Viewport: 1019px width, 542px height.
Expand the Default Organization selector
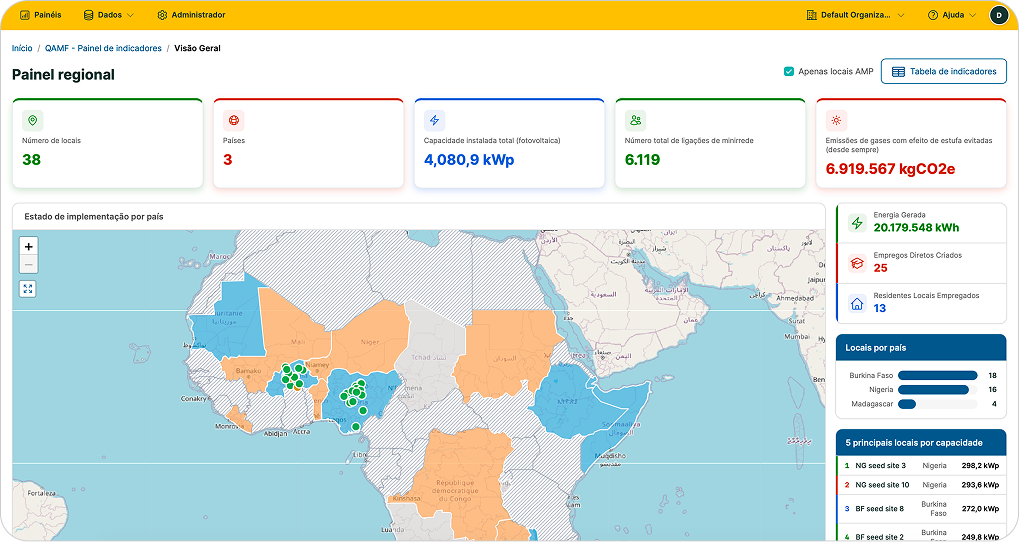[x=855, y=15]
